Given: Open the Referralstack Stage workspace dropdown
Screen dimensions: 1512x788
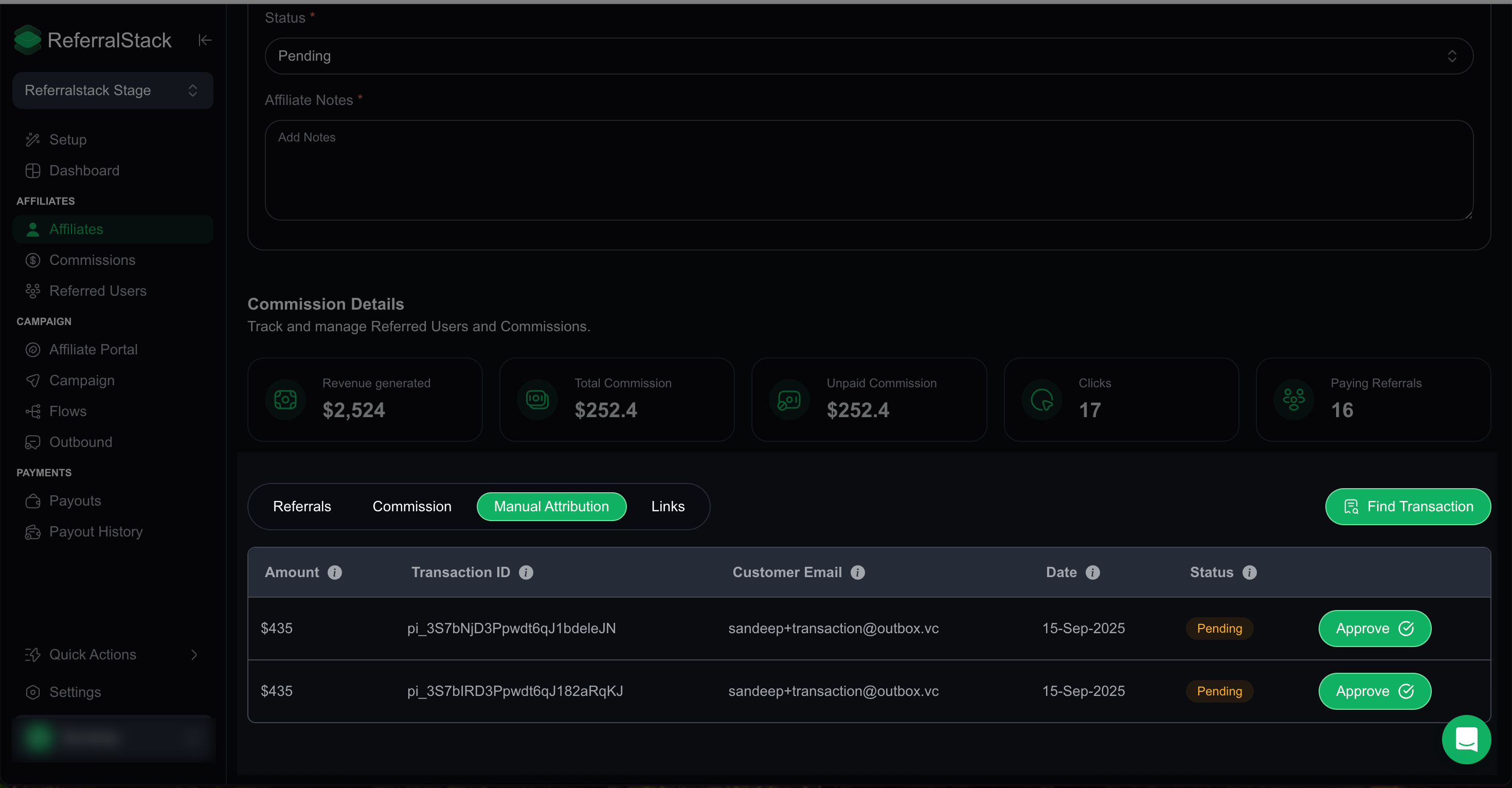Looking at the screenshot, I should (x=113, y=91).
